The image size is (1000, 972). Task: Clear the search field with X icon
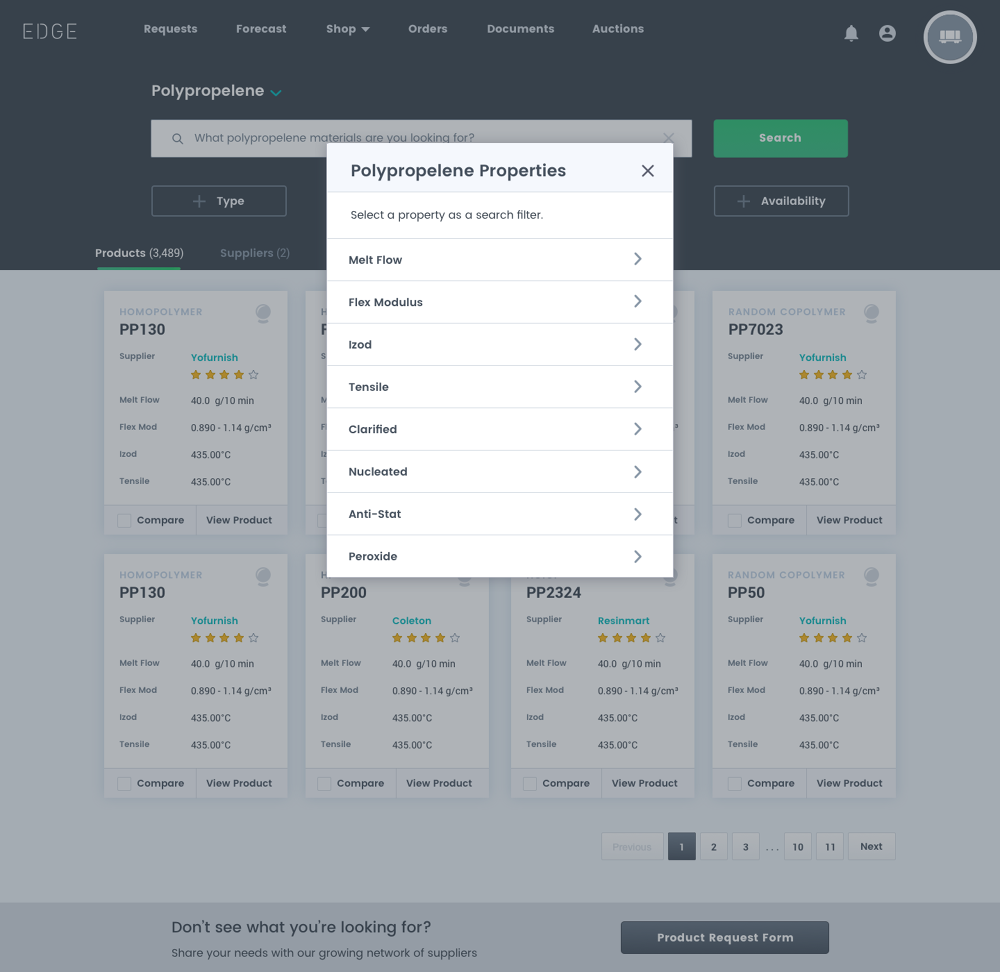(669, 138)
